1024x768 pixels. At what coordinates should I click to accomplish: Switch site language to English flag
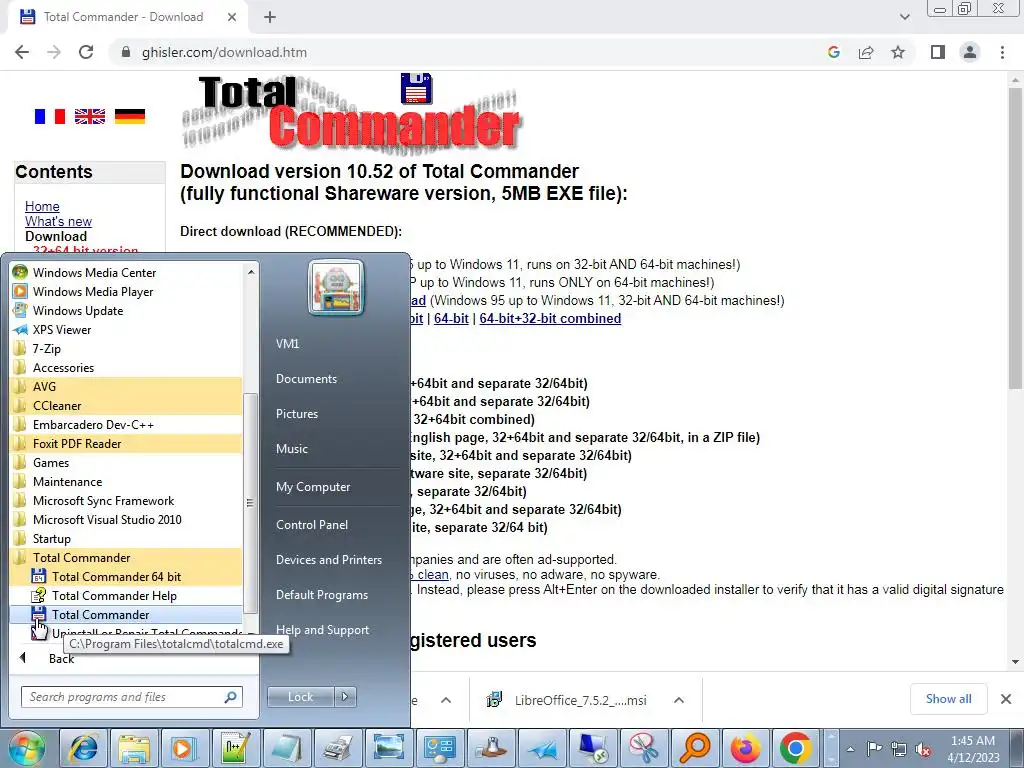pyautogui.click(x=89, y=116)
